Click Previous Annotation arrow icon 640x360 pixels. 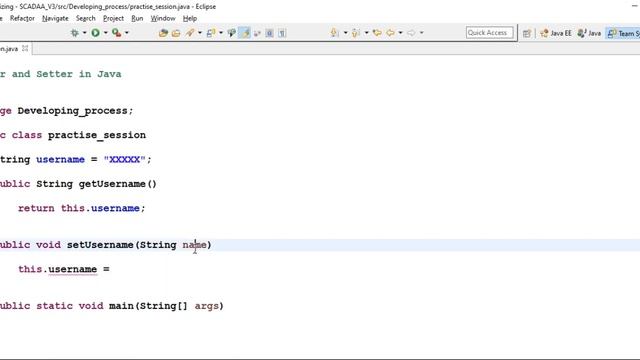356,33
